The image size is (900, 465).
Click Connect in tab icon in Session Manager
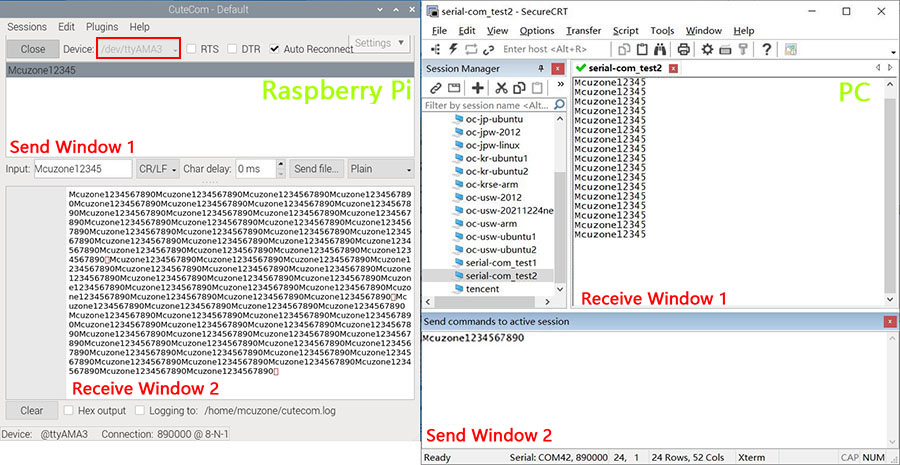(x=454, y=88)
